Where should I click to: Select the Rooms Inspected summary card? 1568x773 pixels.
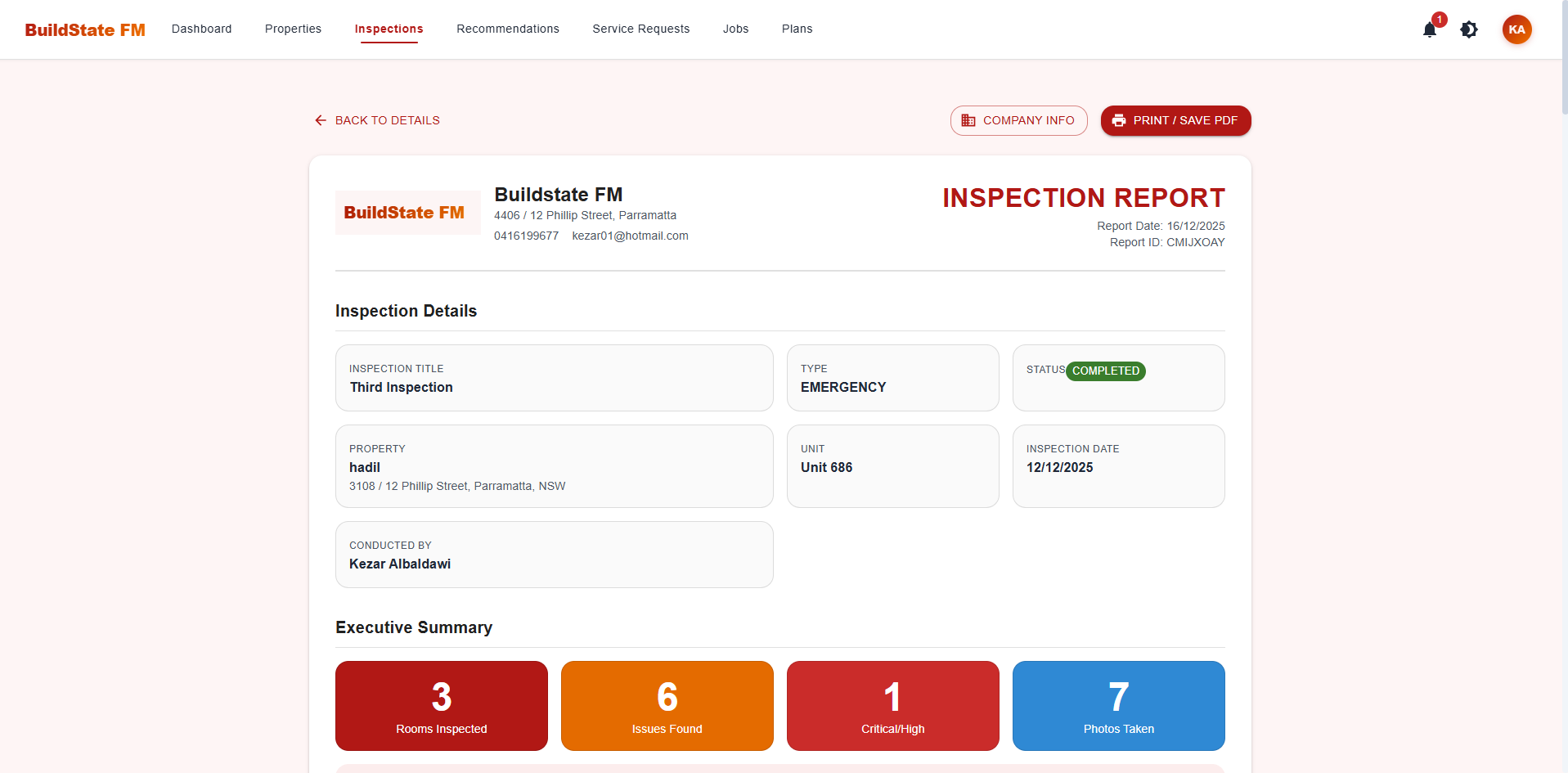tap(442, 706)
